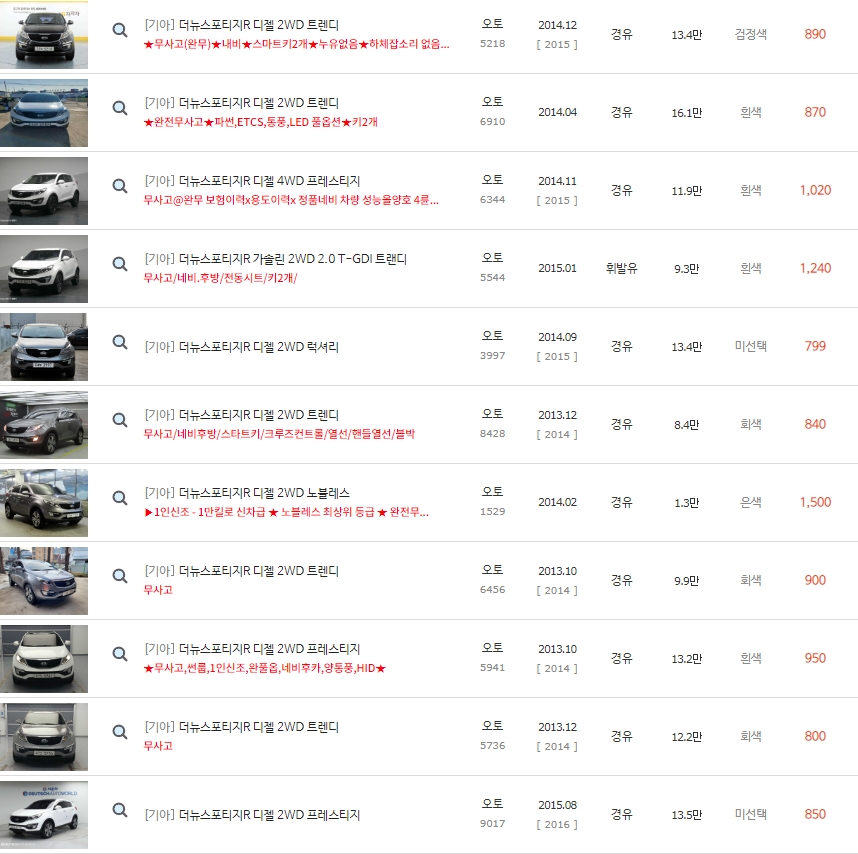Open the photo for the 럭셔리 listing
The image size is (858, 854).
pyautogui.click(x=44, y=347)
